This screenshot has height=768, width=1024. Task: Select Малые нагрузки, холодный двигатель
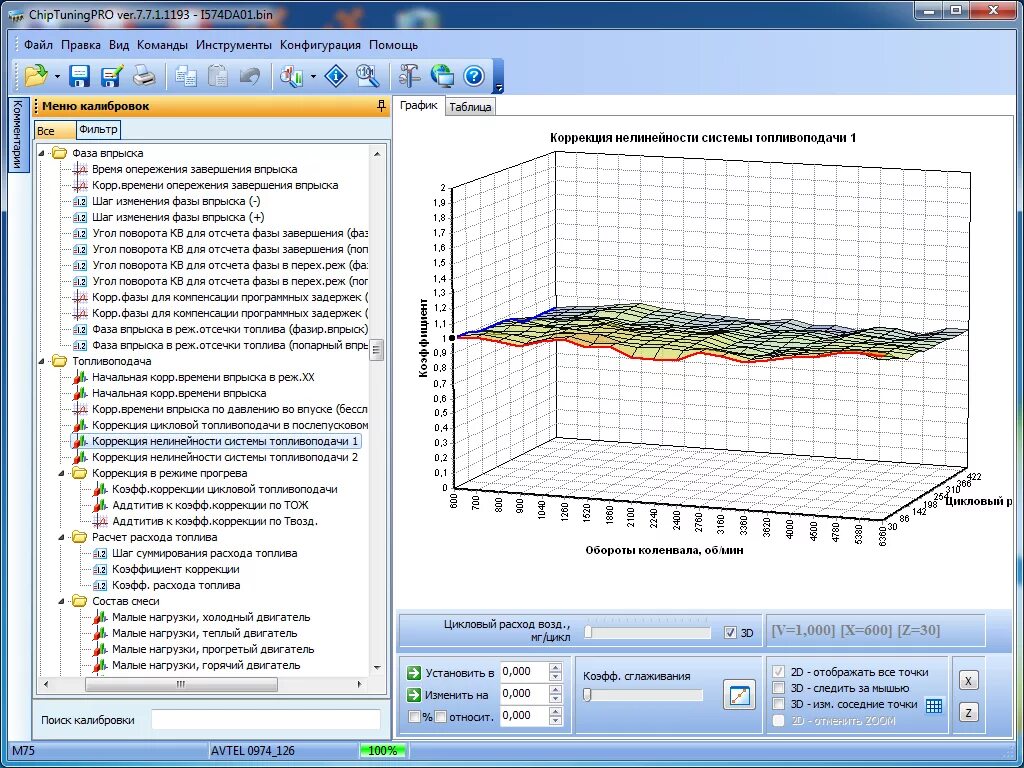(211, 617)
